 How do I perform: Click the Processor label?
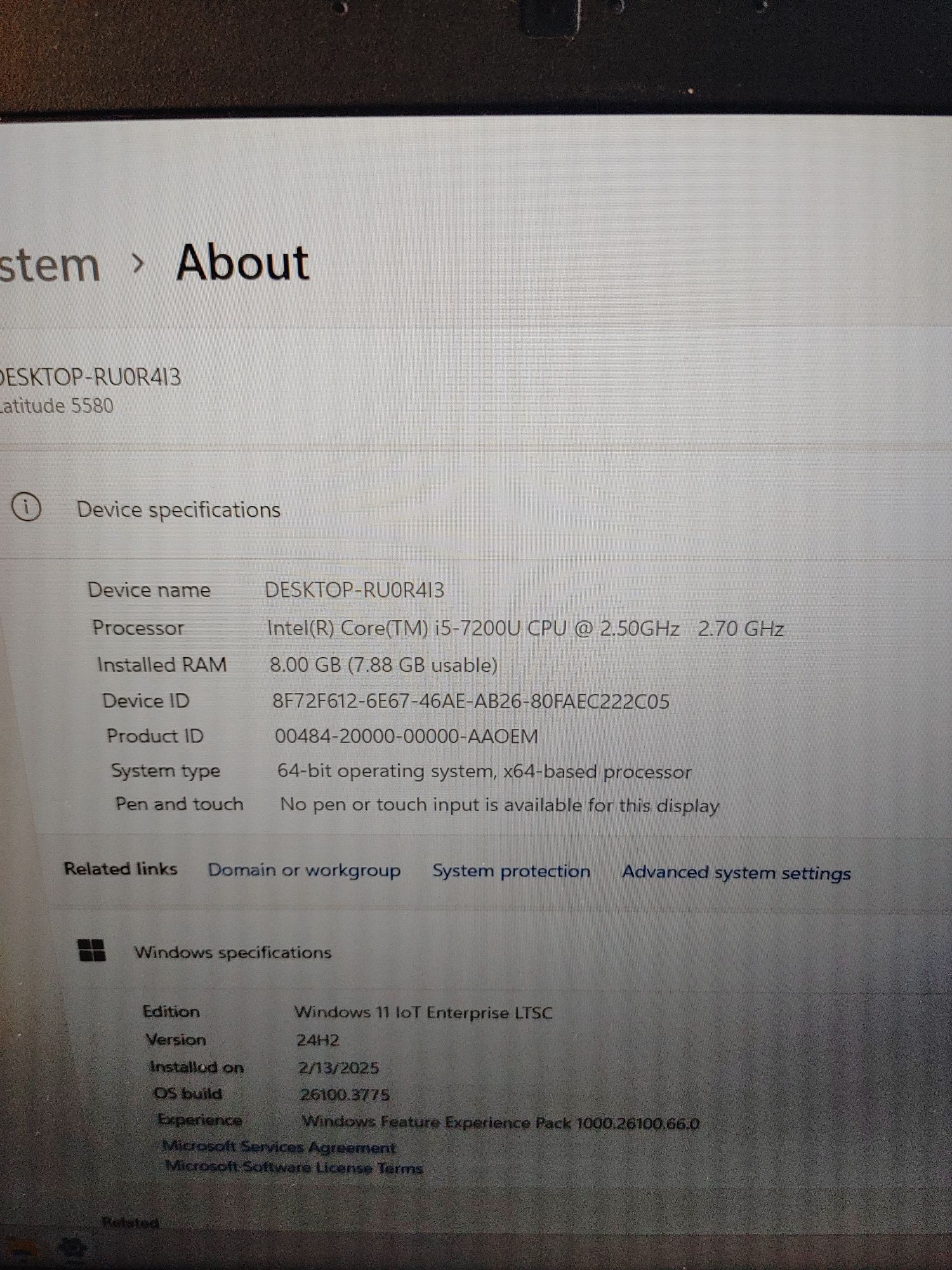tap(138, 627)
